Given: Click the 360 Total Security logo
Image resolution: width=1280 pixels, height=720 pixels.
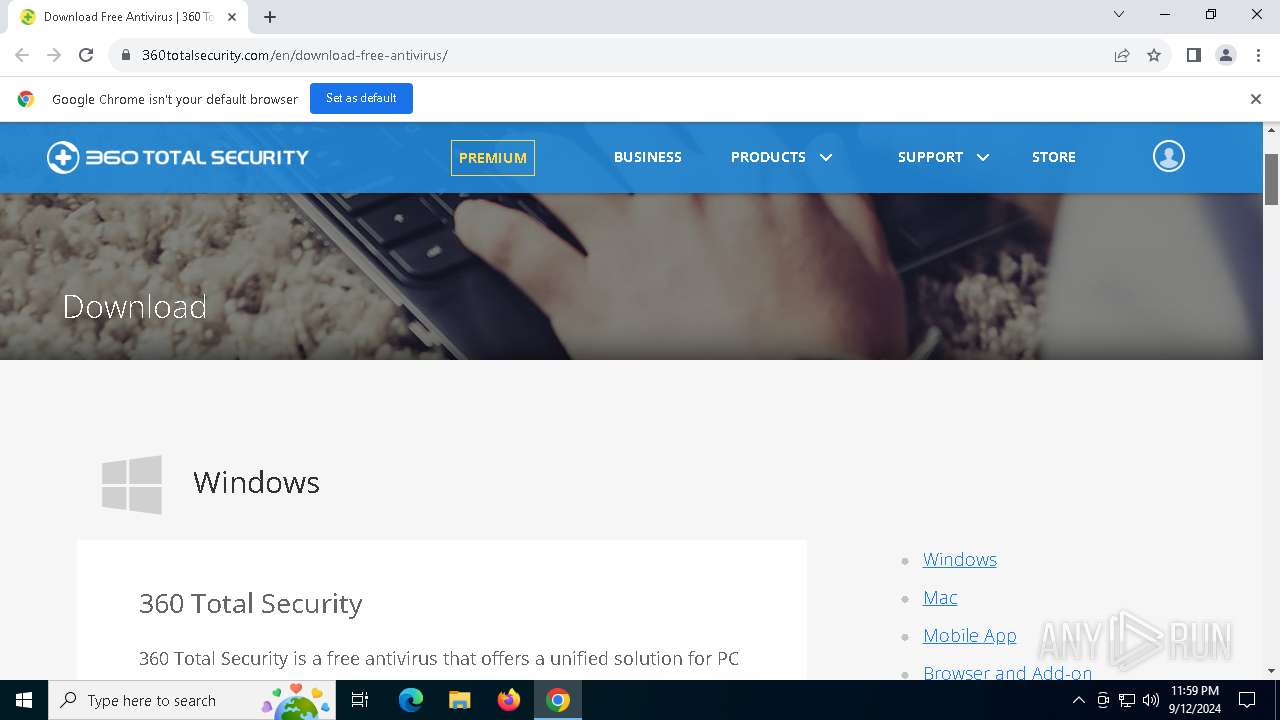Looking at the screenshot, I should pos(178,157).
